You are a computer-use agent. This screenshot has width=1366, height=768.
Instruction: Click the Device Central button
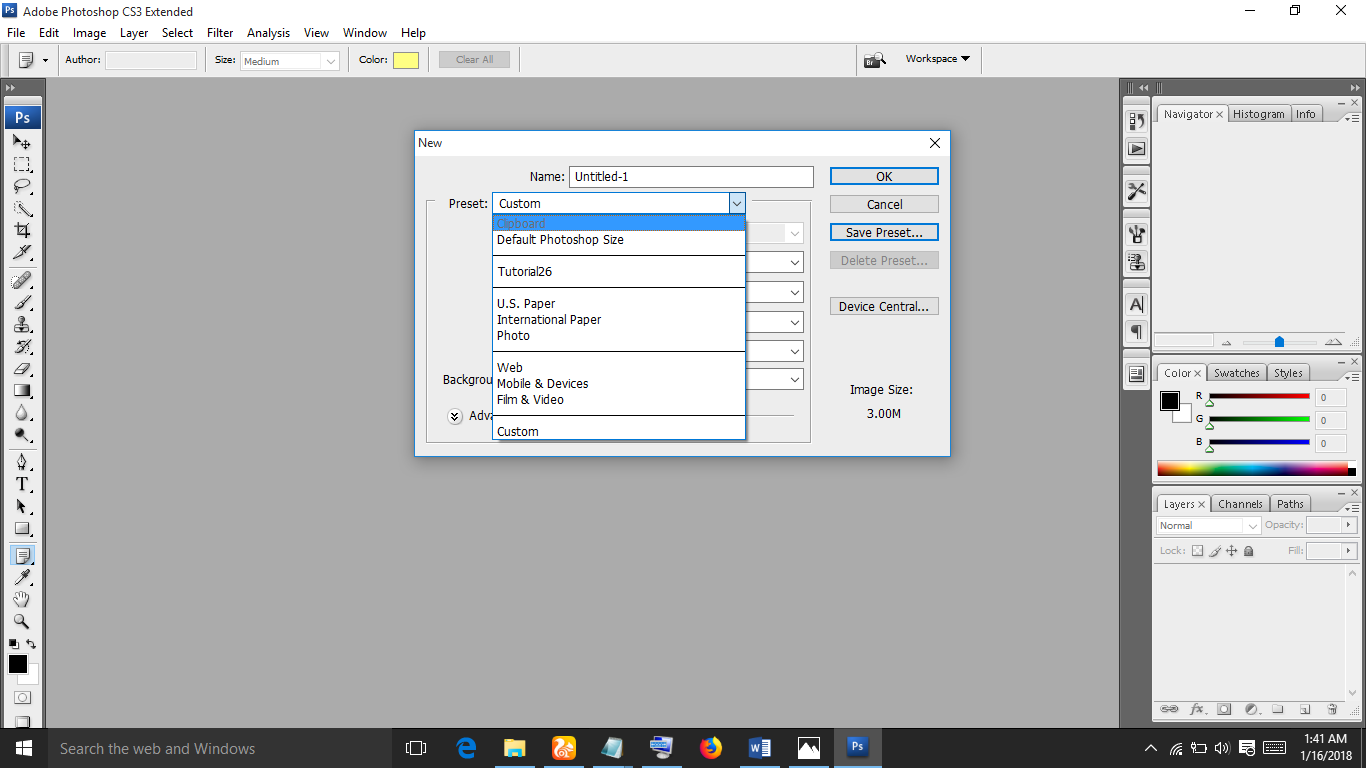(884, 307)
